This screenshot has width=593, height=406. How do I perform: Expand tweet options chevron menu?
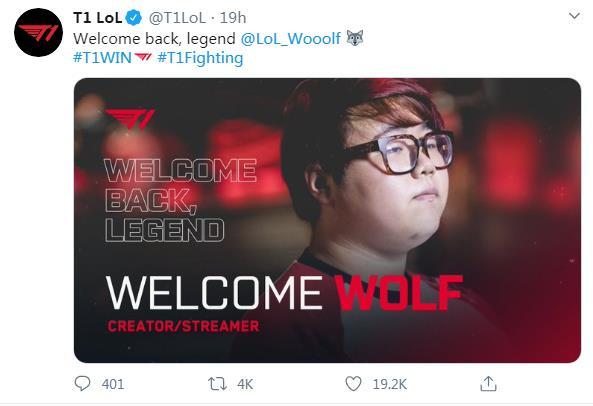[574, 16]
